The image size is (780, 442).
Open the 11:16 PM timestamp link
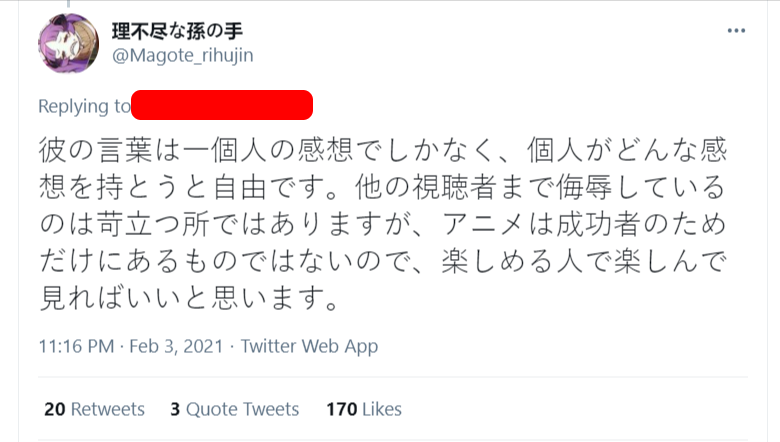coord(77,347)
